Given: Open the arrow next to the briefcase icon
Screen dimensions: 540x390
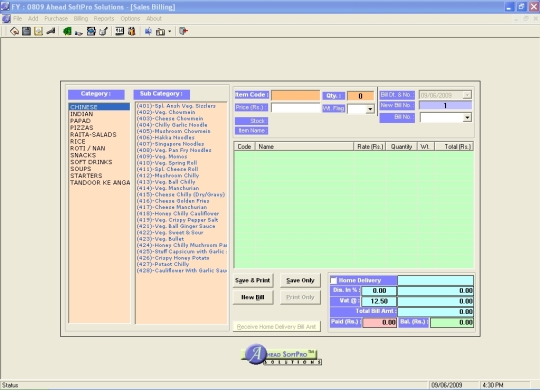Looking at the screenshot, I should tap(169, 32).
